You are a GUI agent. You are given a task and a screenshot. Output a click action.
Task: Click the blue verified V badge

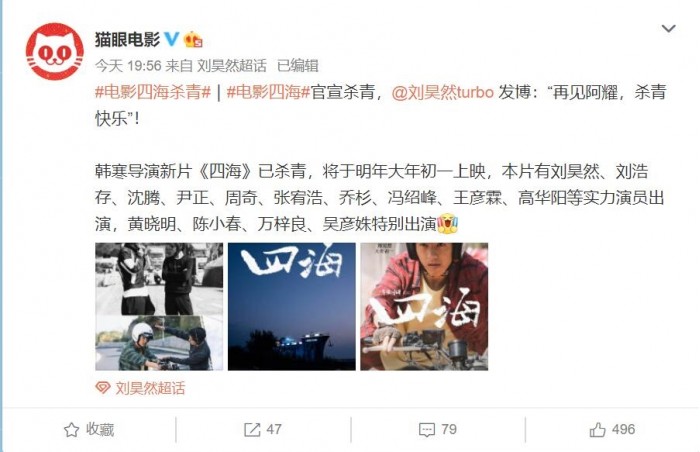[172, 39]
